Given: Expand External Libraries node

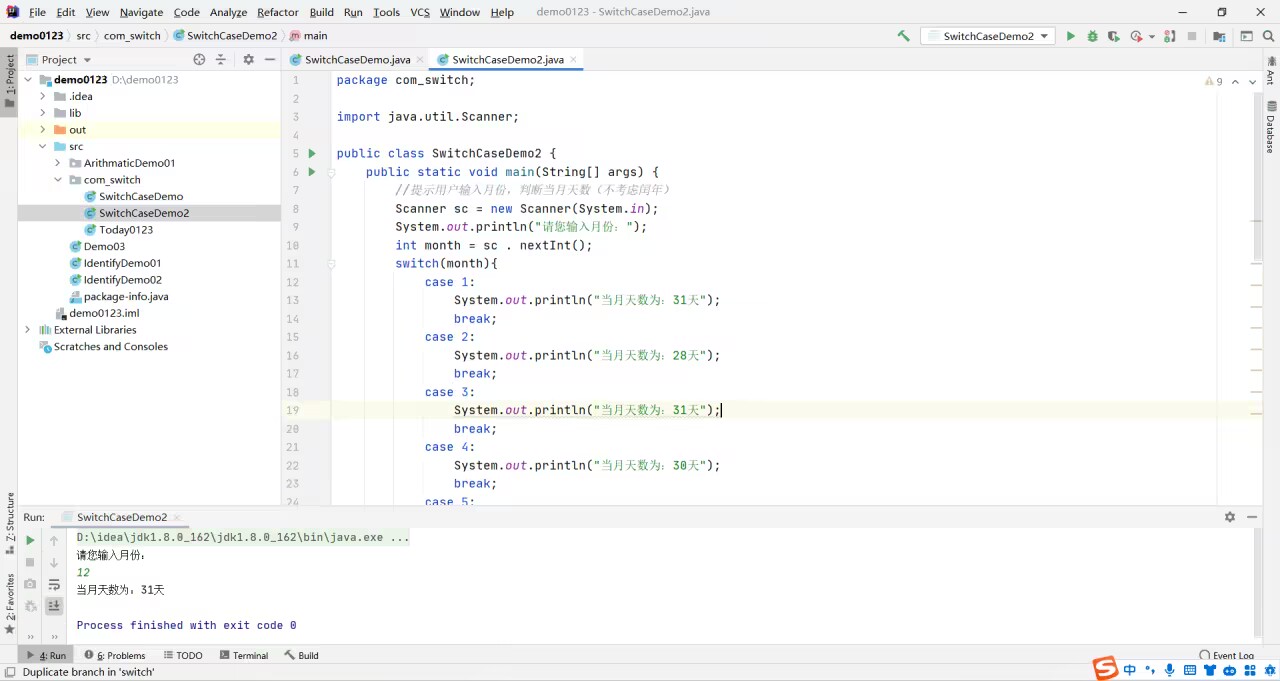Looking at the screenshot, I should [27, 330].
